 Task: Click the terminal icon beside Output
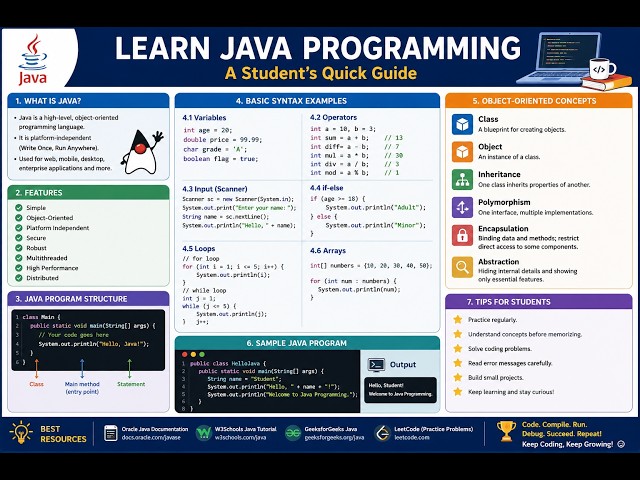(x=376, y=364)
